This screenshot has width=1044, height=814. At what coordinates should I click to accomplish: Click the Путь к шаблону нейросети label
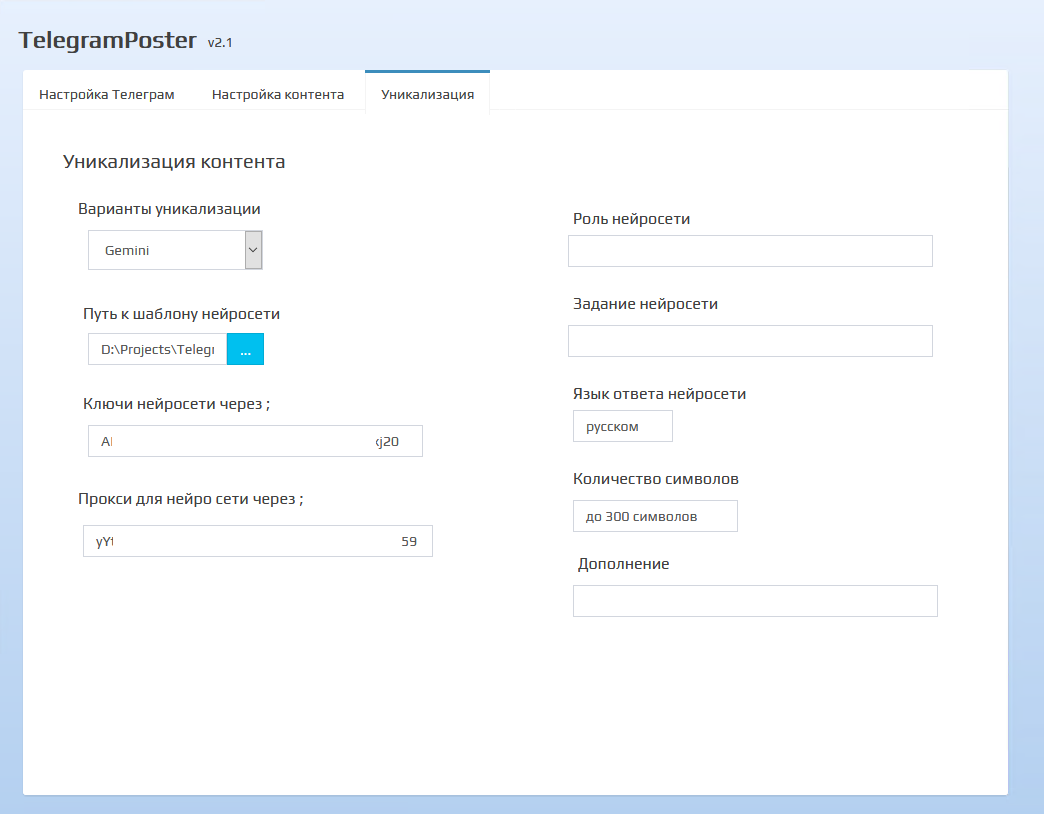click(181, 314)
